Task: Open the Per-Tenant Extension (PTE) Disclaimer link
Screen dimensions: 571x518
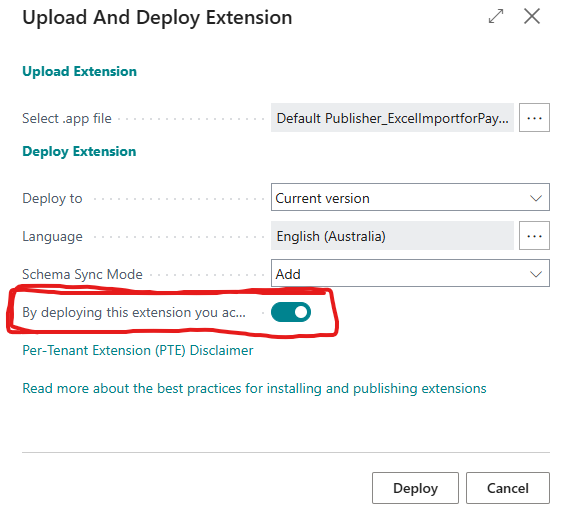Action: [x=138, y=350]
